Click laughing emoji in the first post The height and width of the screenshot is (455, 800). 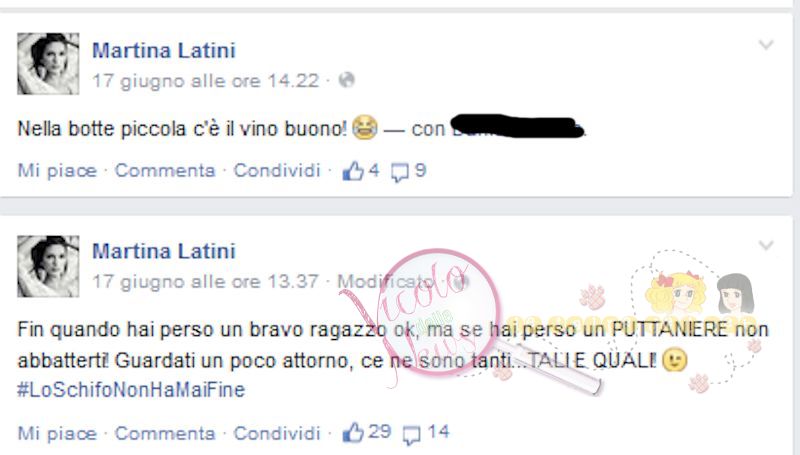(x=364, y=127)
